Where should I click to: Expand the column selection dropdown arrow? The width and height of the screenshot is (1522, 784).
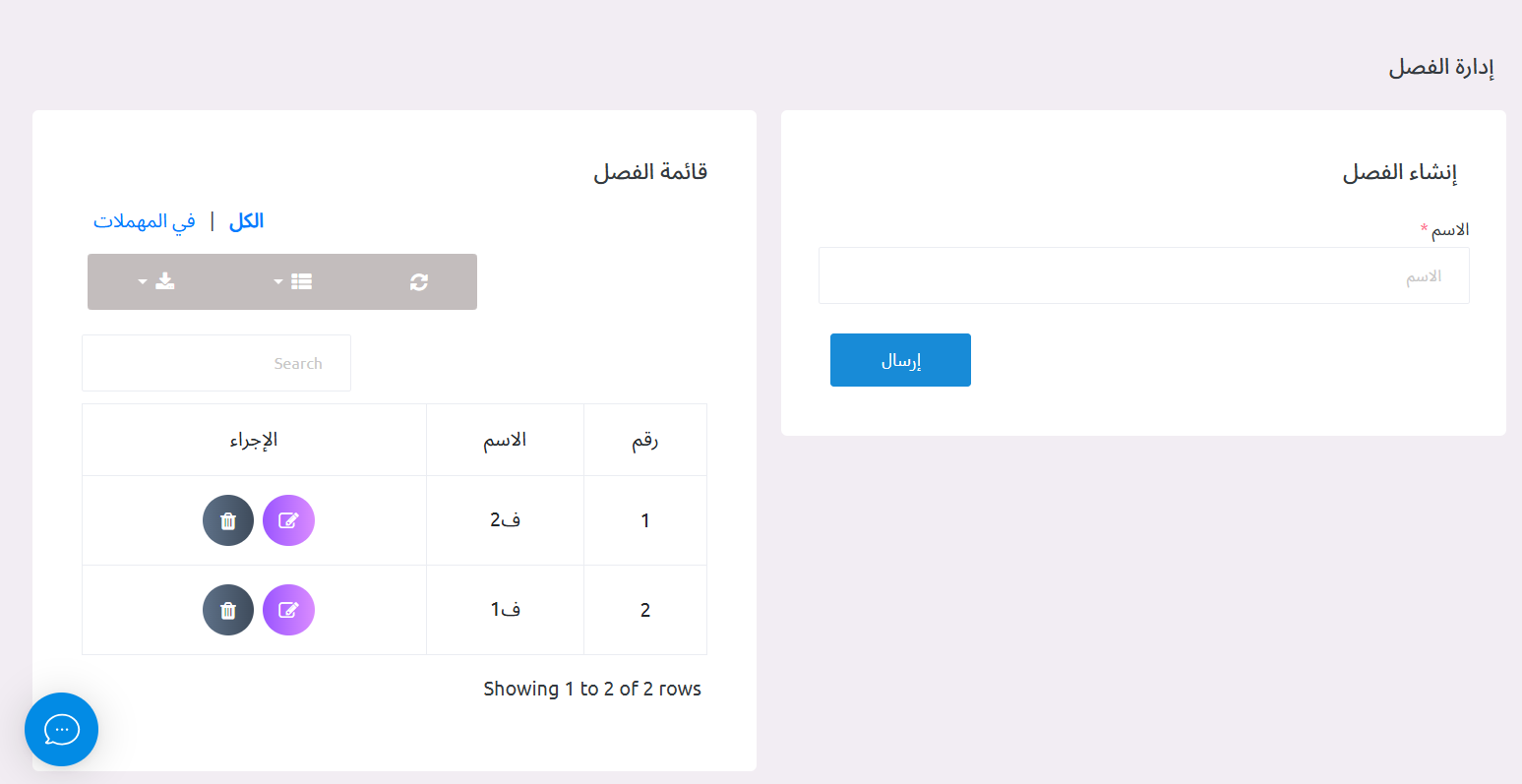tap(277, 281)
